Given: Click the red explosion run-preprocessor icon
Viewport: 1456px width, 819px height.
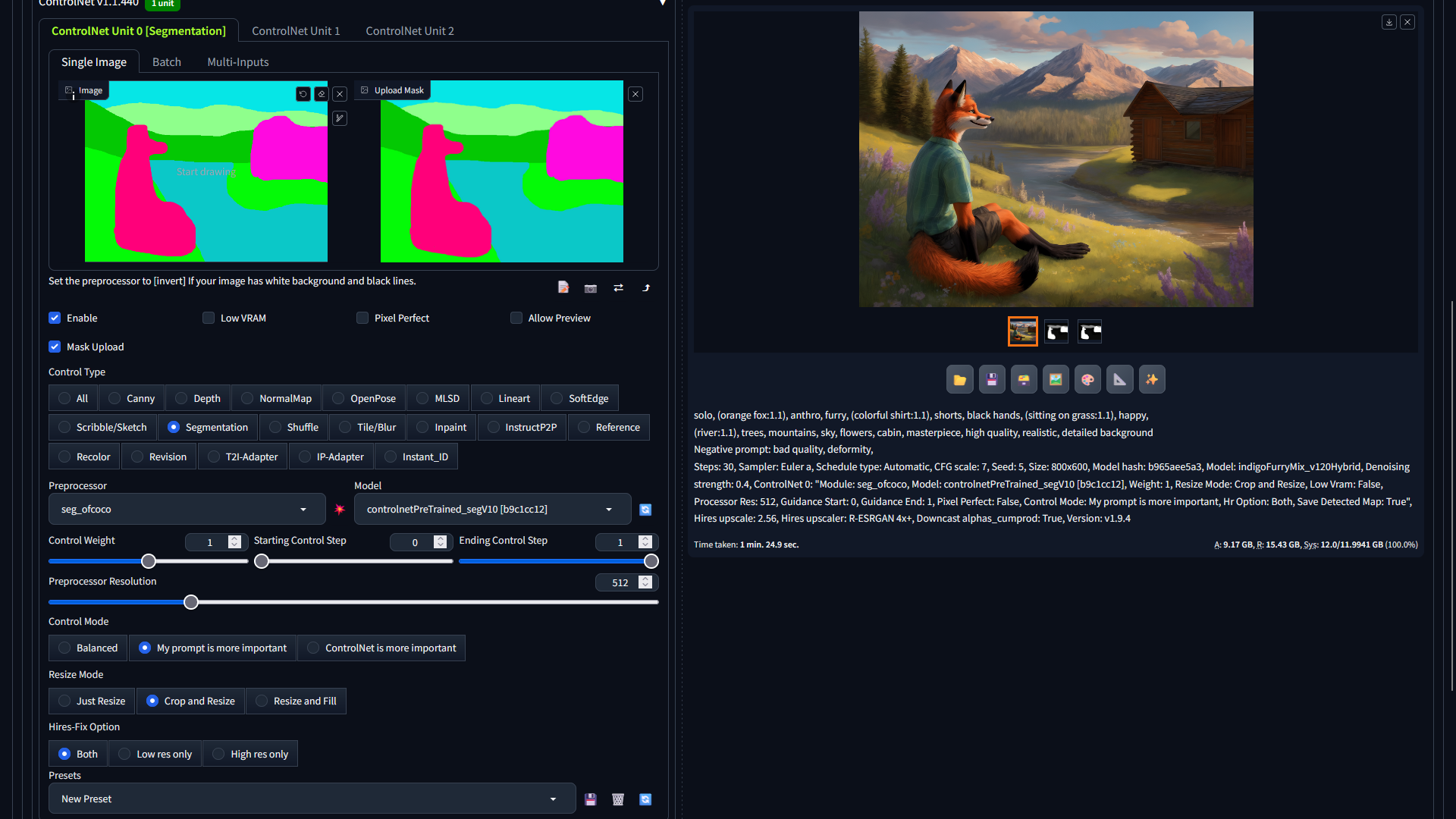Looking at the screenshot, I should coord(340,510).
